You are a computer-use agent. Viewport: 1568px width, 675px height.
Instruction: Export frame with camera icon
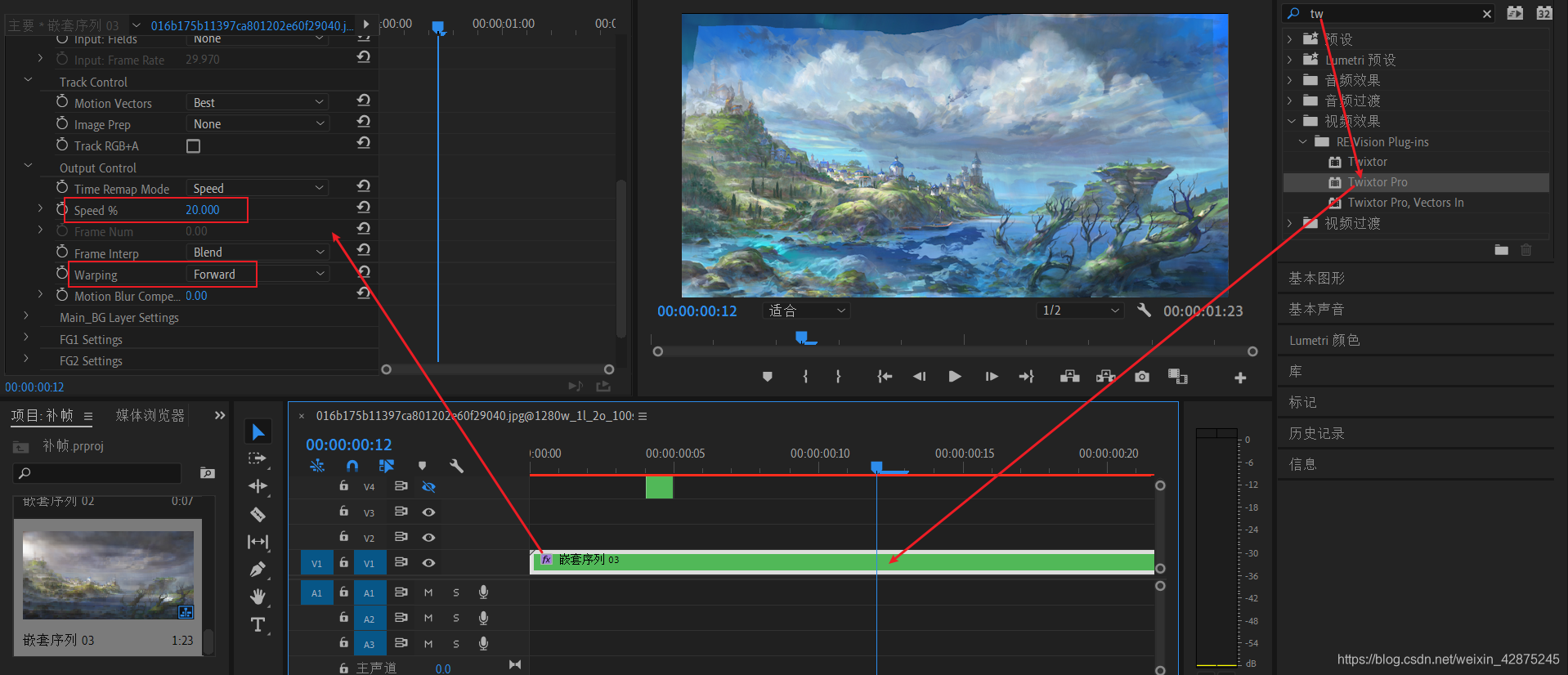(x=1142, y=377)
